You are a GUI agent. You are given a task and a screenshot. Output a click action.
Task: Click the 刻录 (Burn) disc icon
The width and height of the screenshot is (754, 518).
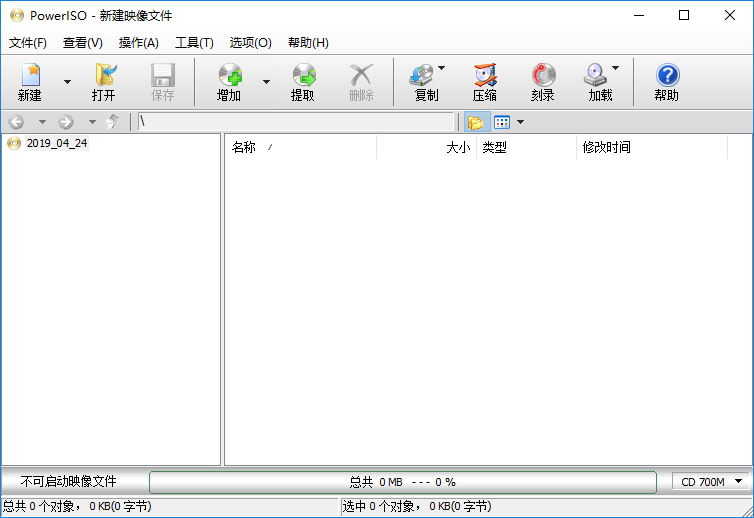(543, 81)
